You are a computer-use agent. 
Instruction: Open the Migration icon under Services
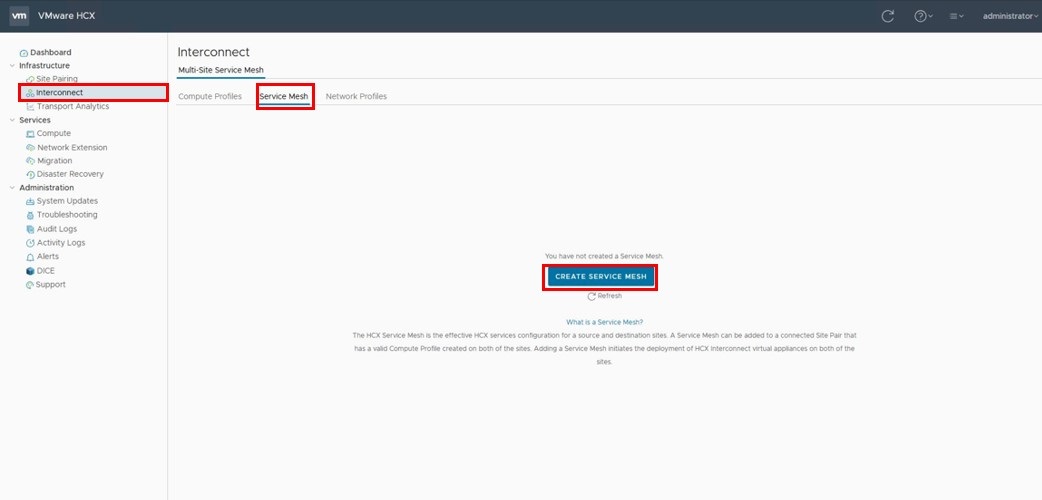(x=30, y=161)
